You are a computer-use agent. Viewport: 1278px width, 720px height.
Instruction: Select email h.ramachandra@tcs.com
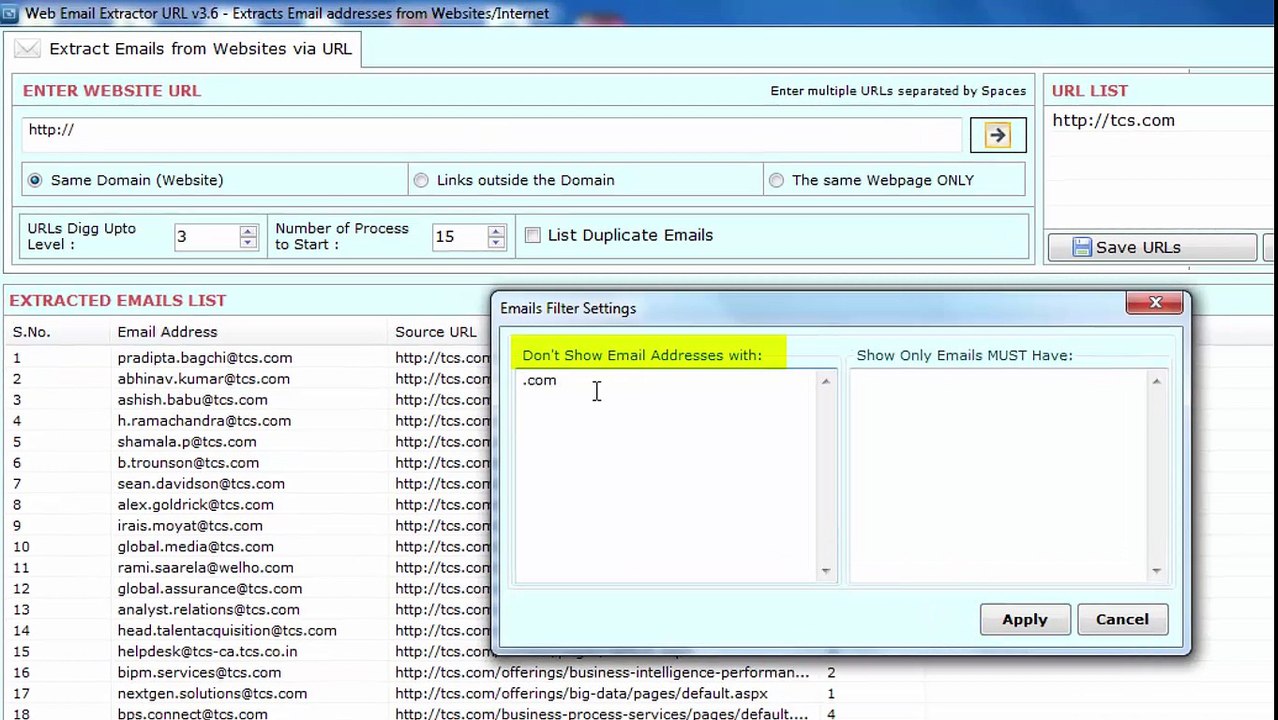(x=204, y=420)
